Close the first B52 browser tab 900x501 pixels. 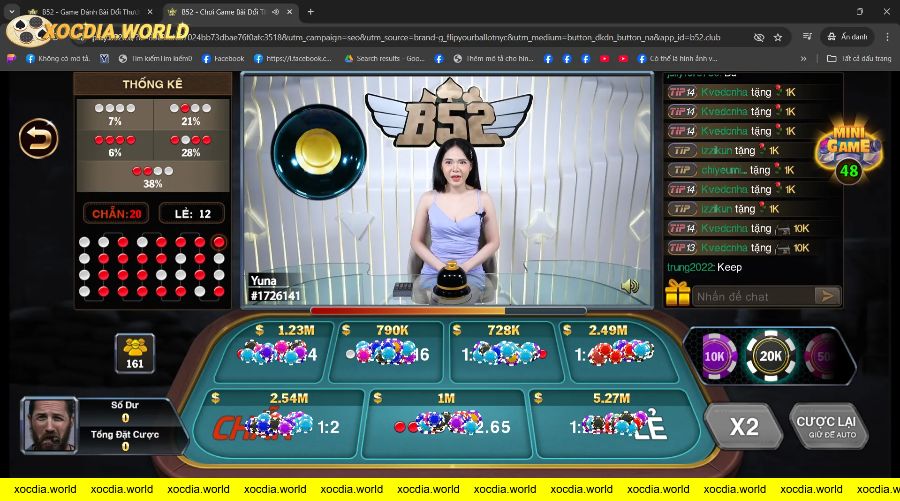150,11
